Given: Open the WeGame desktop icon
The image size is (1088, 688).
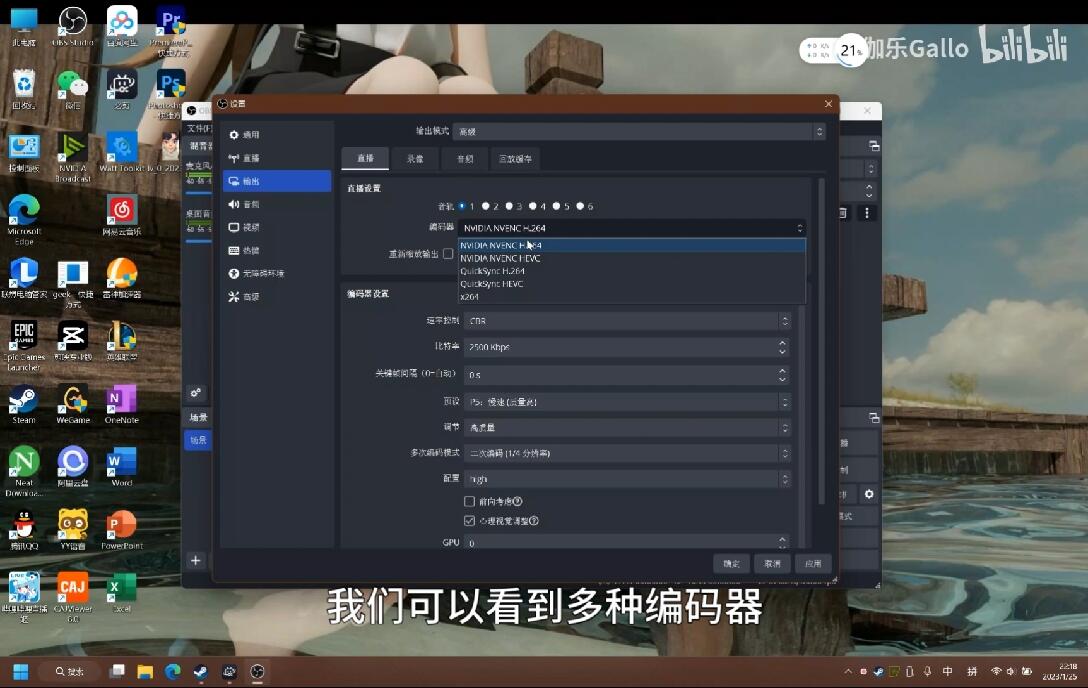Looking at the screenshot, I should coord(73,404).
